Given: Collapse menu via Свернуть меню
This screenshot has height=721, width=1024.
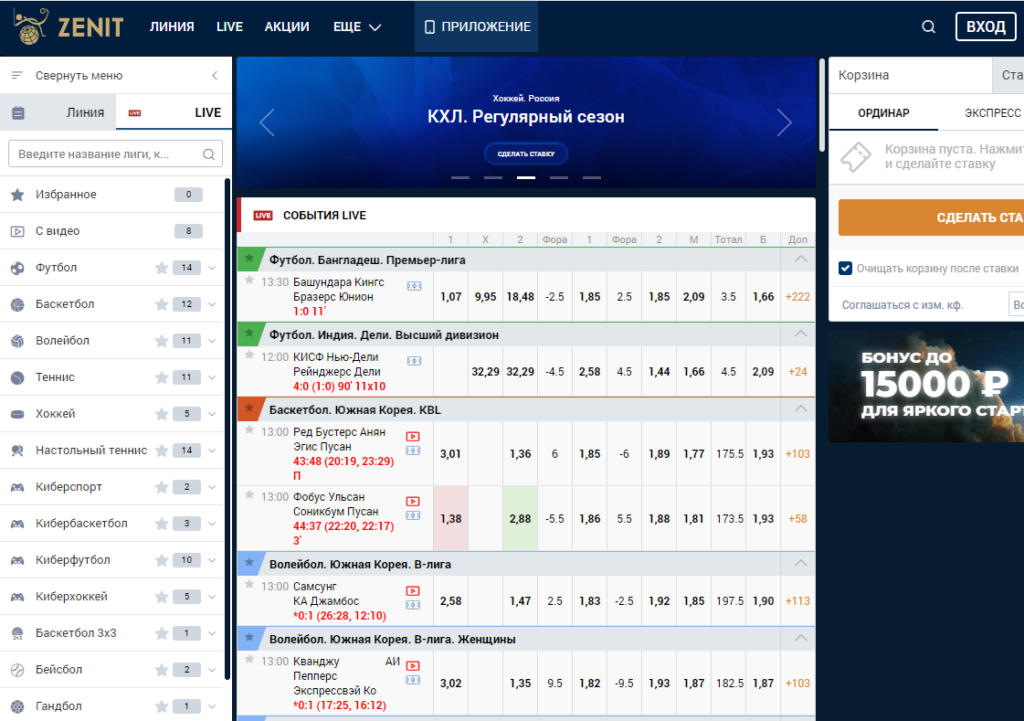Looking at the screenshot, I should (116, 76).
